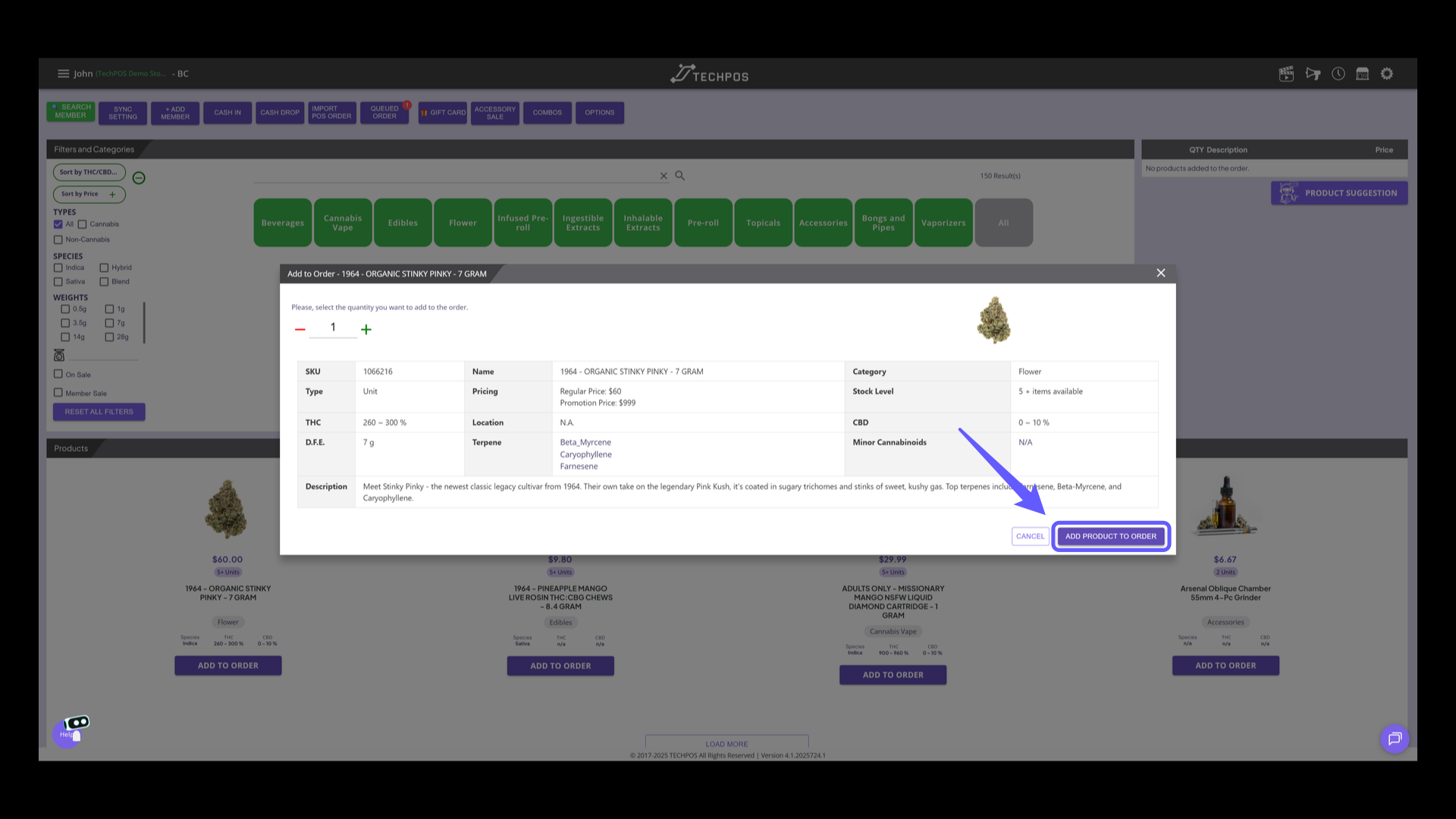Click the Gift Card button

point(443,113)
